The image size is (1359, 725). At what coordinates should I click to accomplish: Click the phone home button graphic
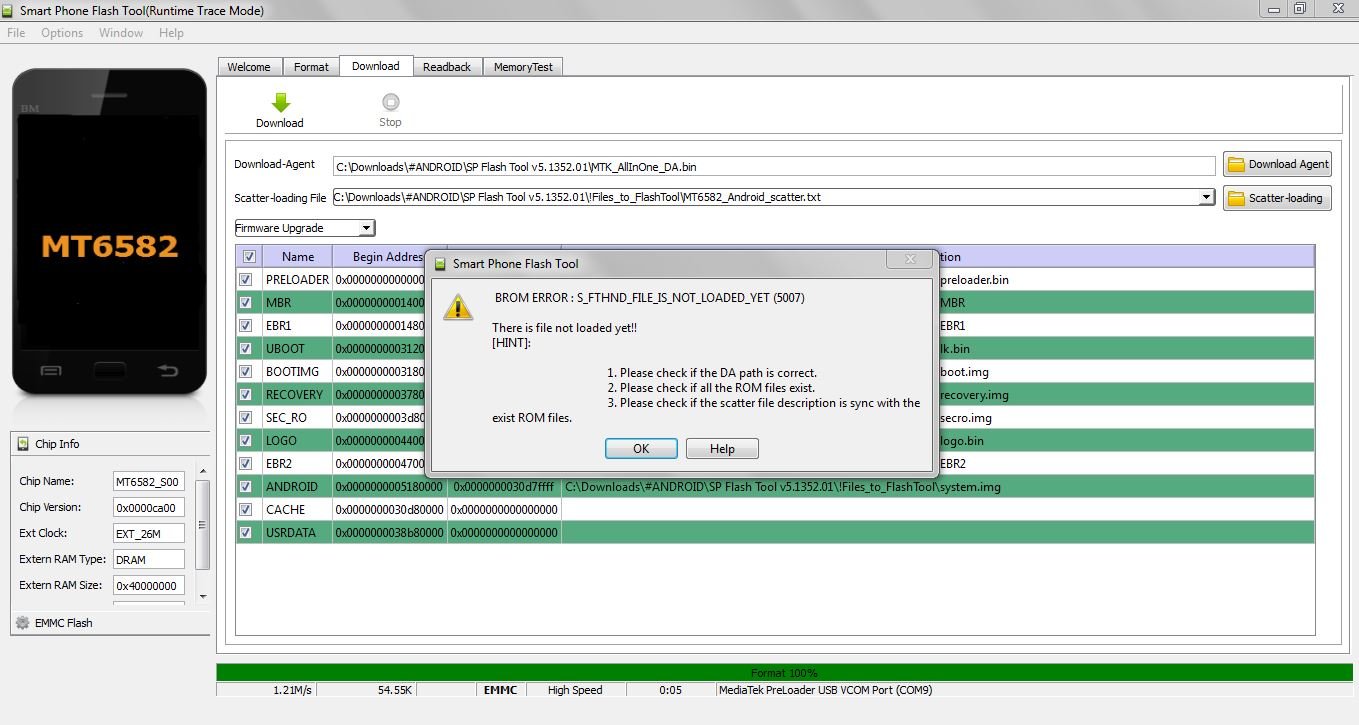110,371
